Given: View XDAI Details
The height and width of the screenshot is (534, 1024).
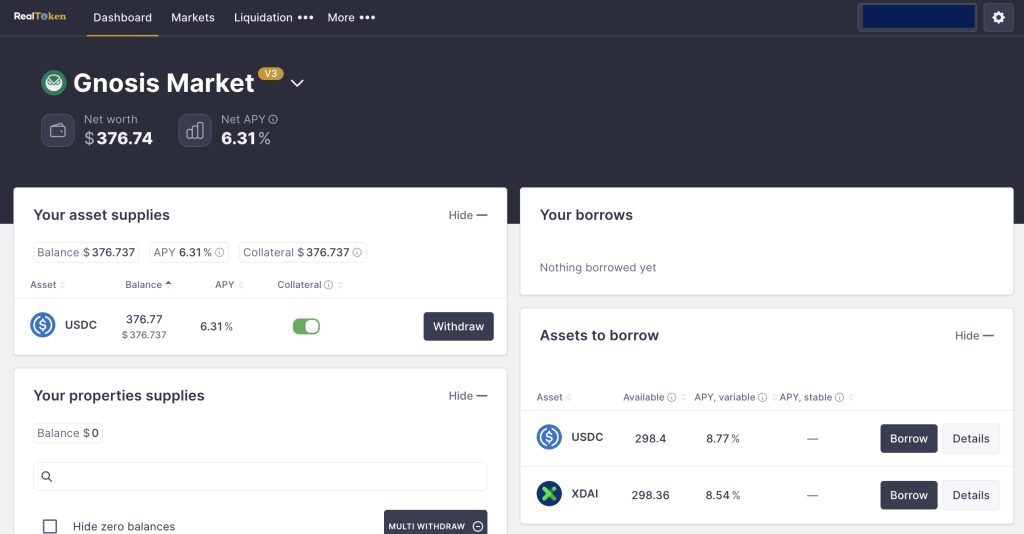Looking at the screenshot, I should (x=970, y=495).
